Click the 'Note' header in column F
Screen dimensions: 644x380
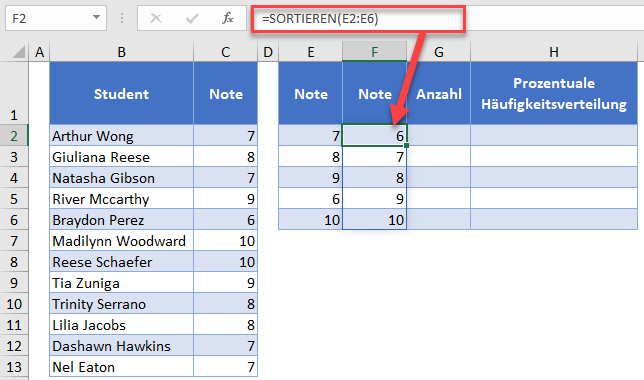coord(374,93)
